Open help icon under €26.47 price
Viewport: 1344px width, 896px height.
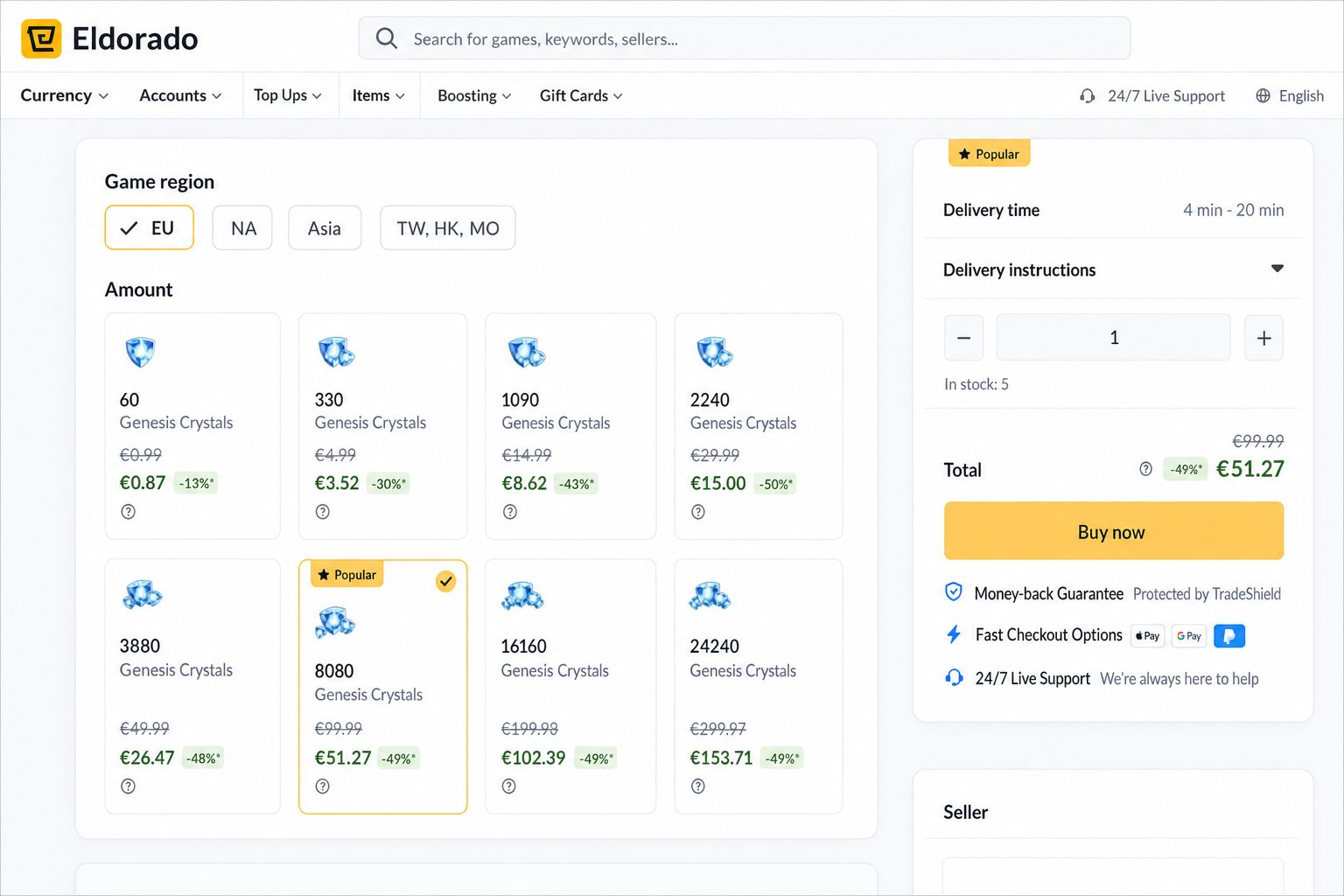click(129, 786)
